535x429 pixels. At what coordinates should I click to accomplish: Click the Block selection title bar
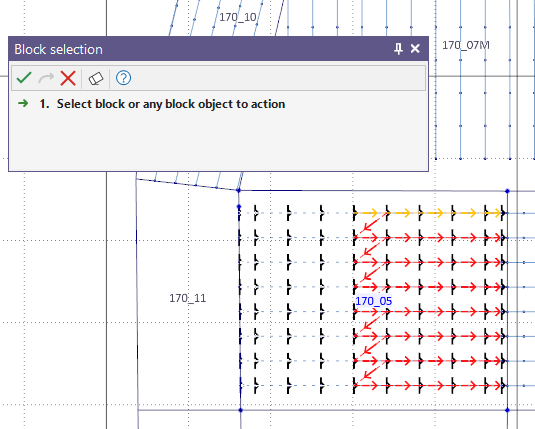pos(218,49)
